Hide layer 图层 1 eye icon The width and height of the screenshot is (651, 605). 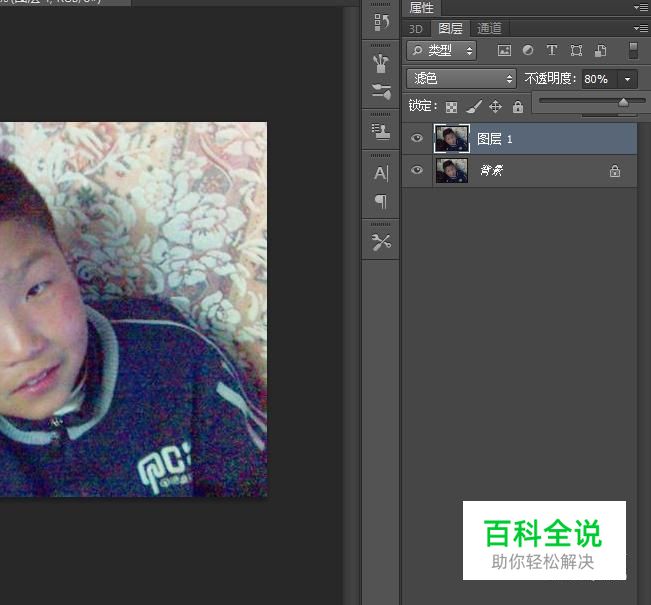(417, 138)
